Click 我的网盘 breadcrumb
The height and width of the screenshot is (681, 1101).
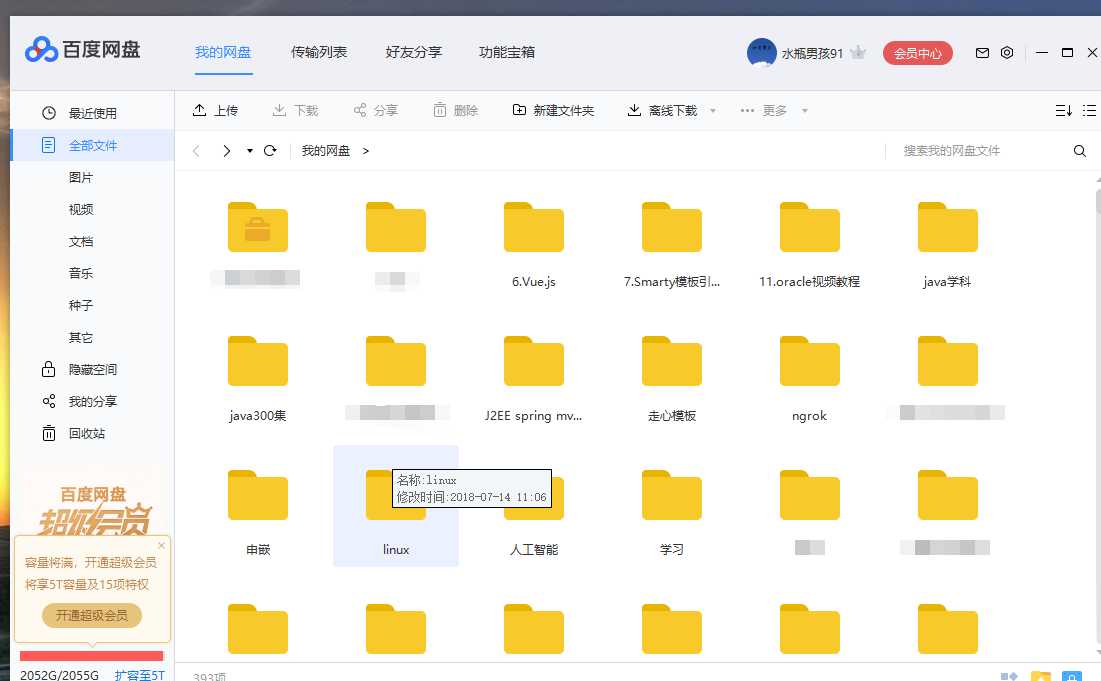pos(325,151)
